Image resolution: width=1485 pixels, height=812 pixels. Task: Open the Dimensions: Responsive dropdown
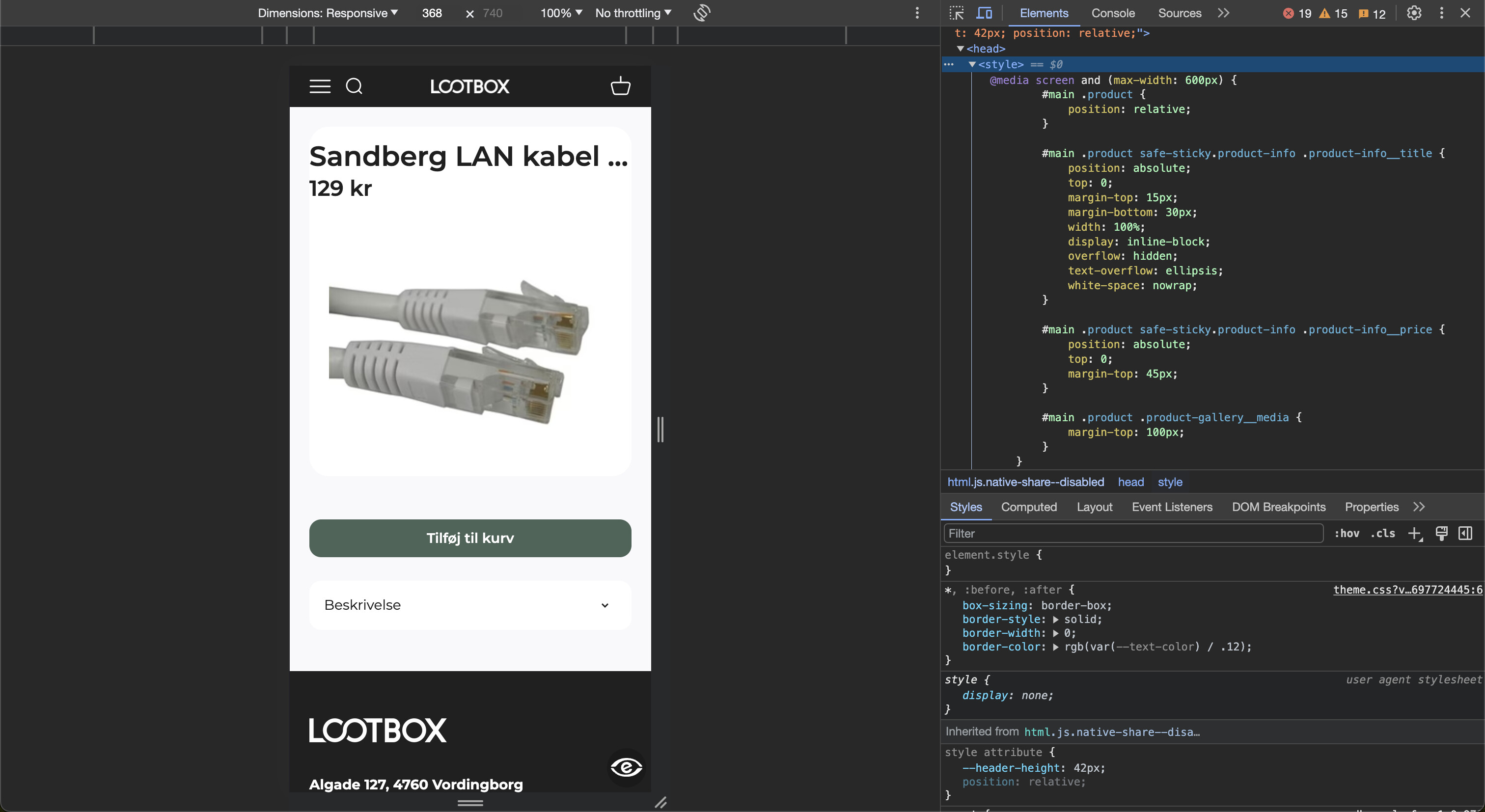point(328,13)
